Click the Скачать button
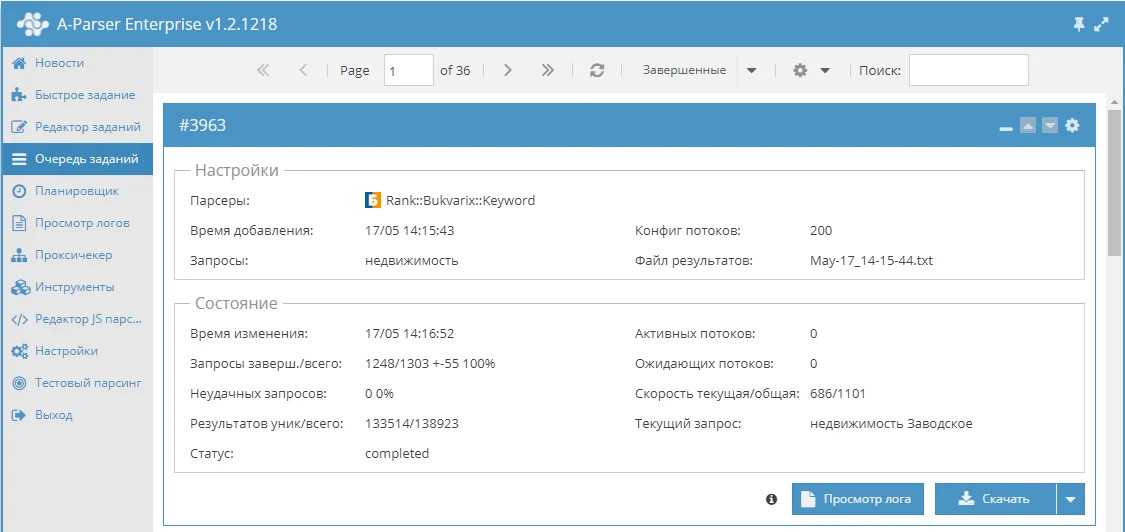Image resolution: width=1125 pixels, height=532 pixels. click(996, 499)
